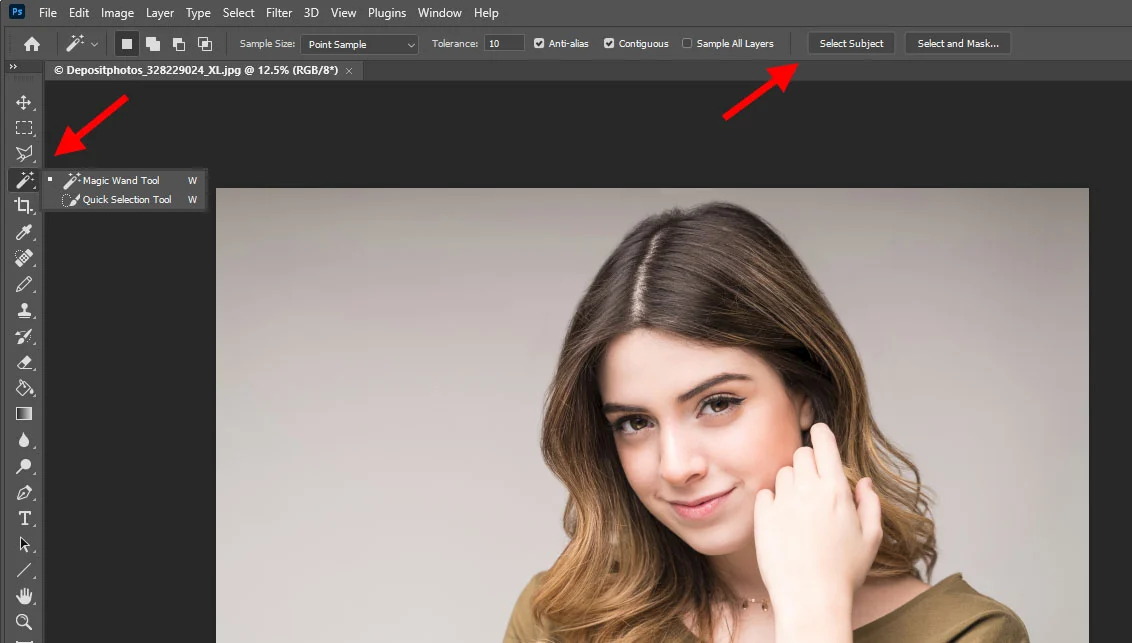Click the Select and Mask button
1132x643 pixels.
(958, 43)
